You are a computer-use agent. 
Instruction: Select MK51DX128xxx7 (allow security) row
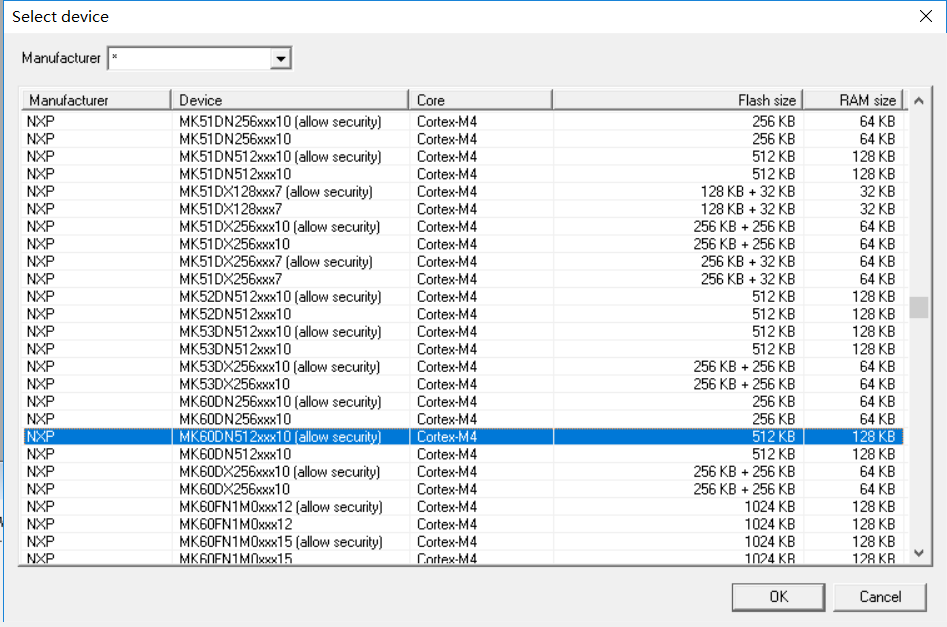point(463,191)
